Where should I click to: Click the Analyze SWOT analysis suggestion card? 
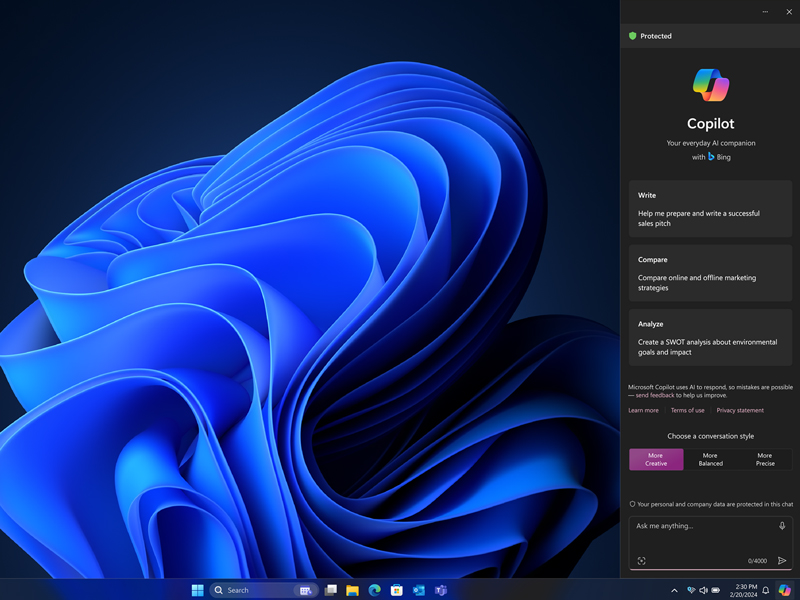710,337
